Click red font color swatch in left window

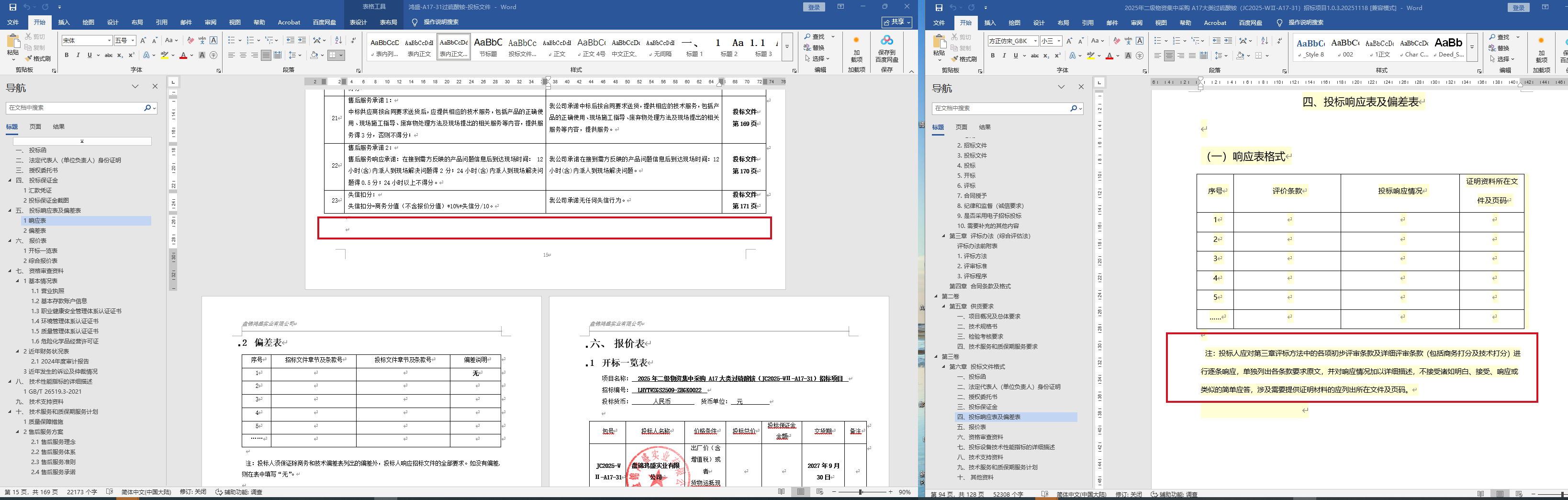pyautogui.click(x=183, y=56)
